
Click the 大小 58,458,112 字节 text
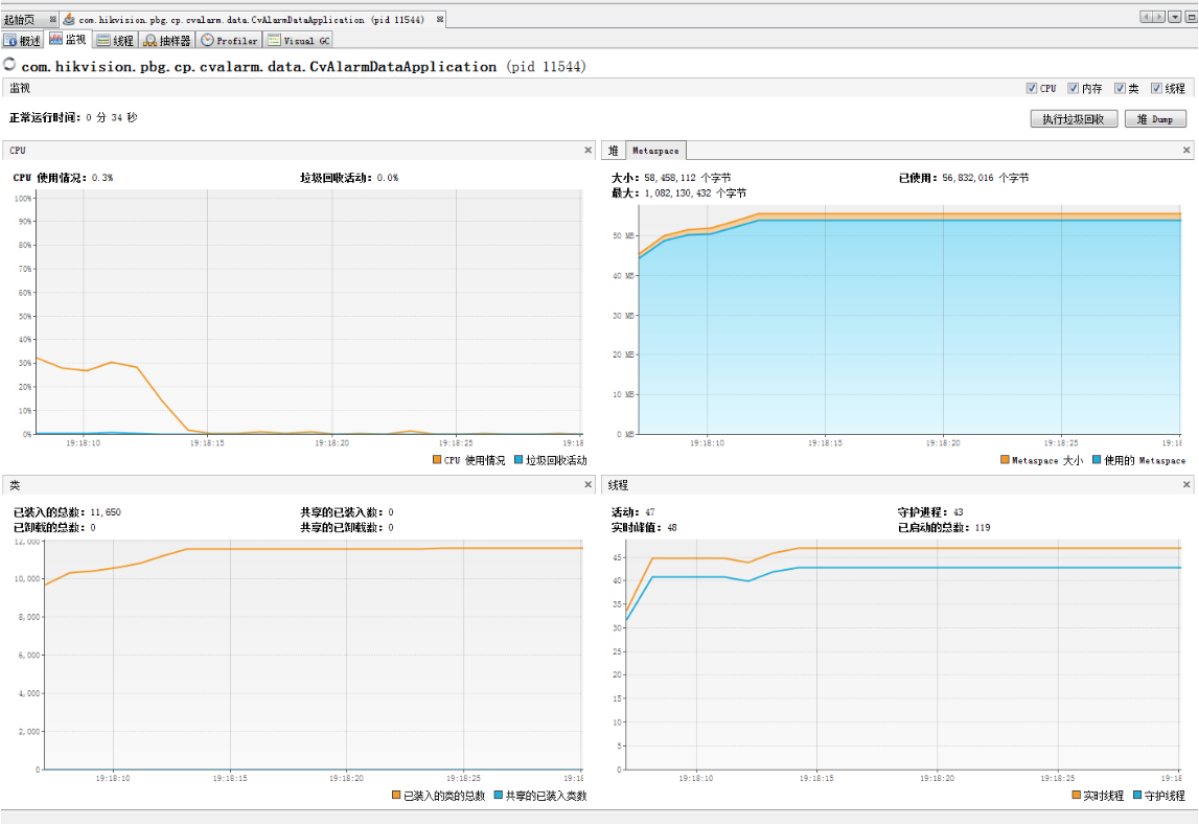pyautogui.click(x=671, y=177)
